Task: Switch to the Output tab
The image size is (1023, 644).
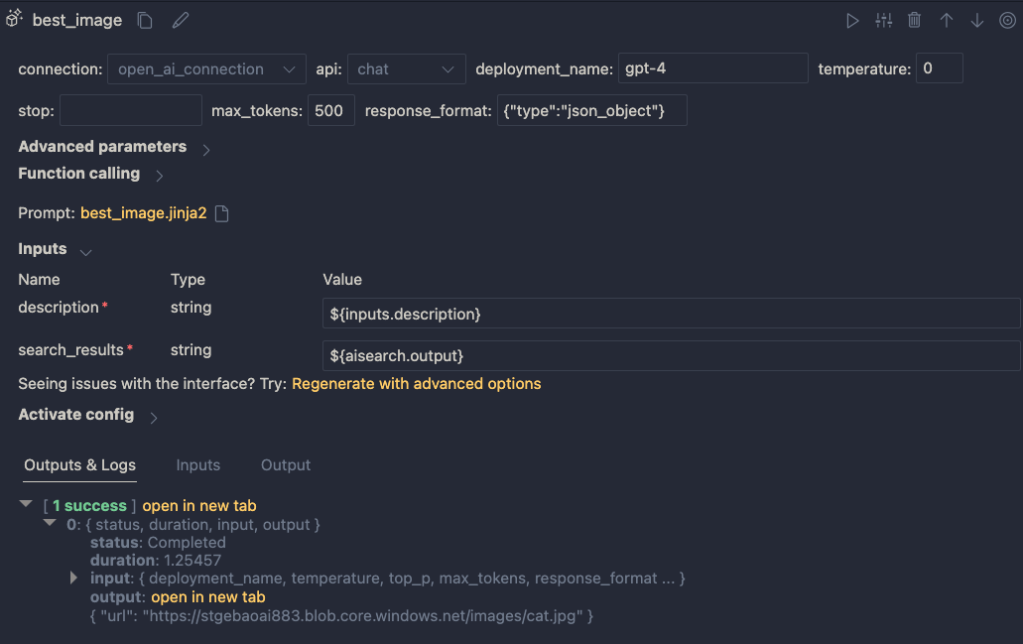Action: 285,465
